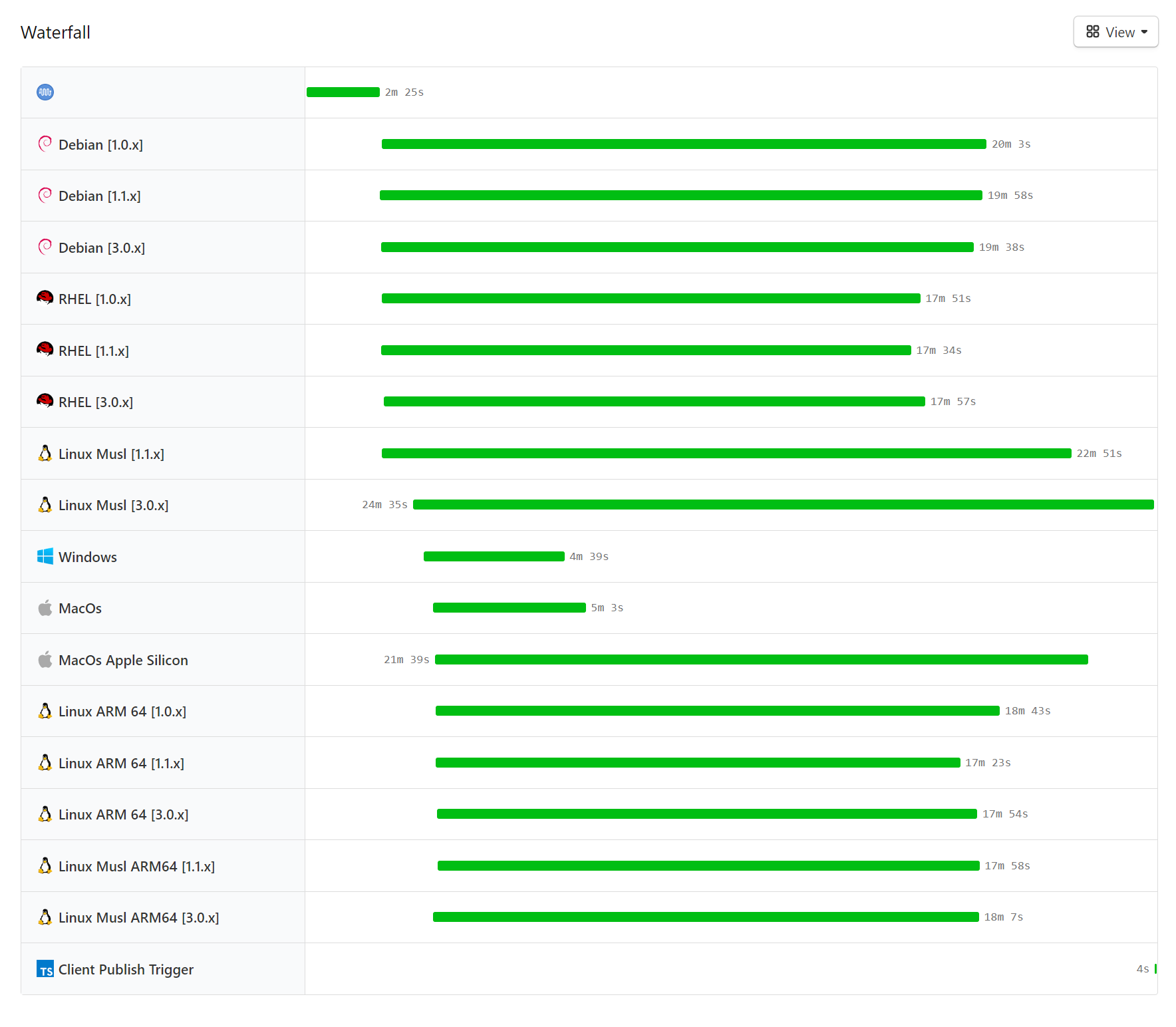Click the TS icon beside Client Publish Trigger
Screen dimensions: 1176x1027
coord(45,969)
